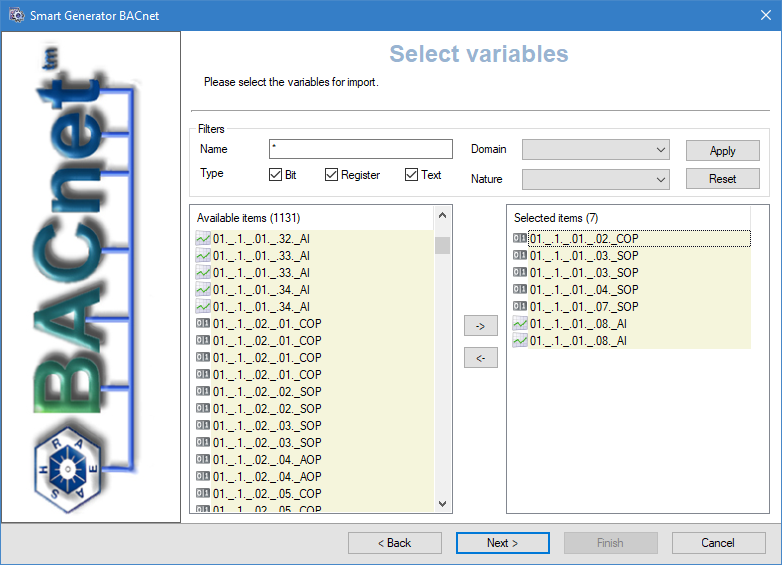782x565 pixels.
Task: Click the register icon of selected 01._1._01._02._COP
Action: click(519, 238)
